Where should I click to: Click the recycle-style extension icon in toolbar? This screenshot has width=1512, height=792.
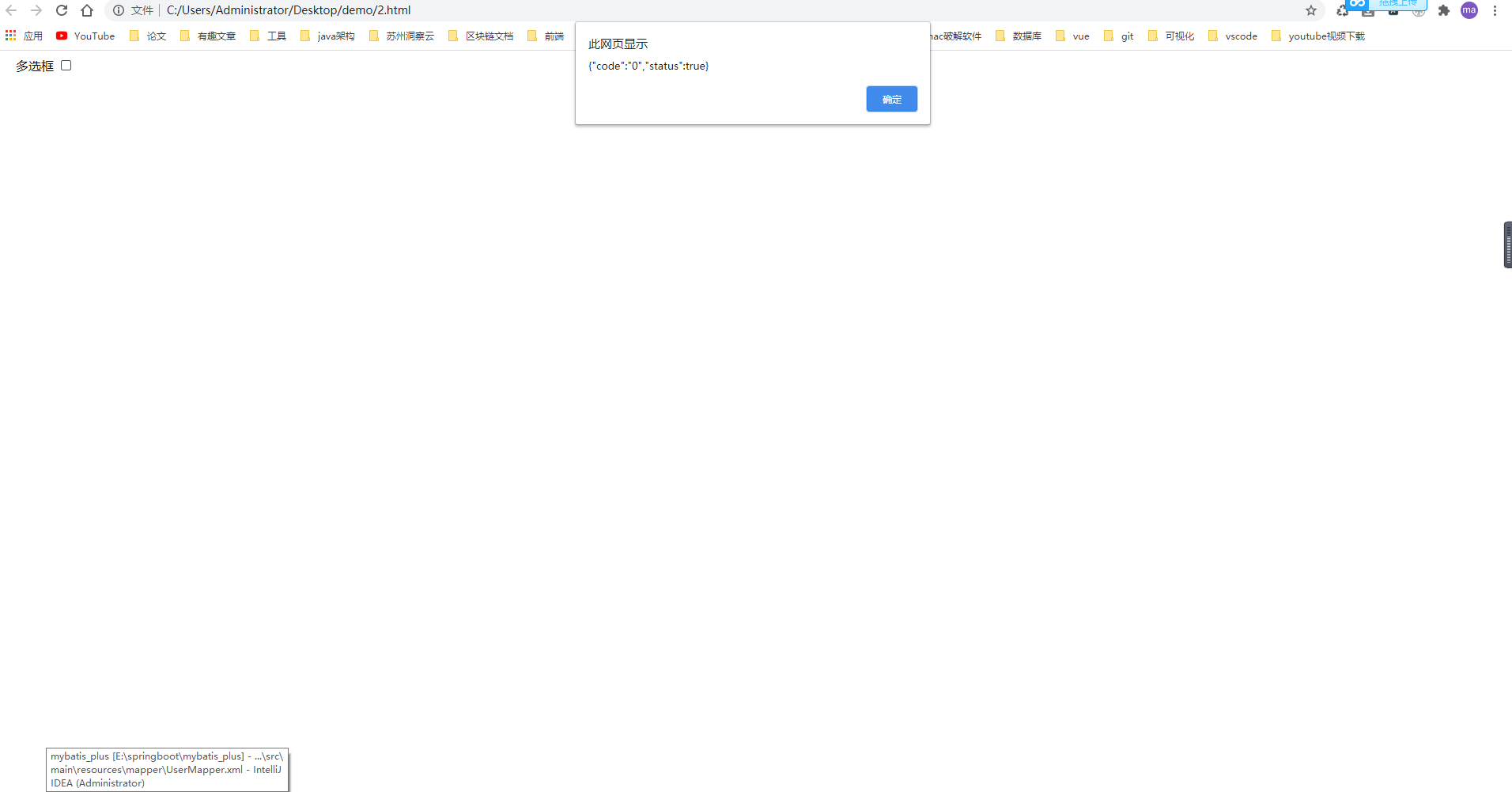(x=1342, y=10)
